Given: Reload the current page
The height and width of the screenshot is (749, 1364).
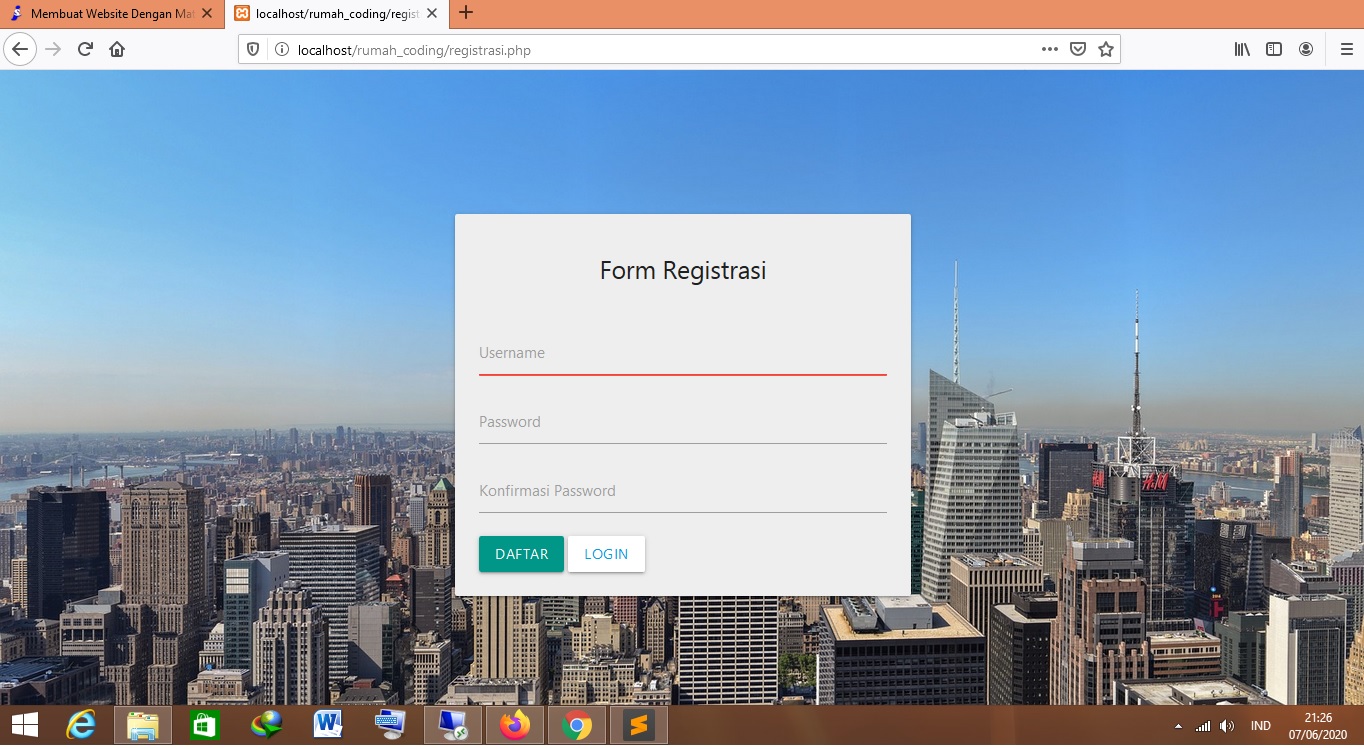Looking at the screenshot, I should point(85,49).
